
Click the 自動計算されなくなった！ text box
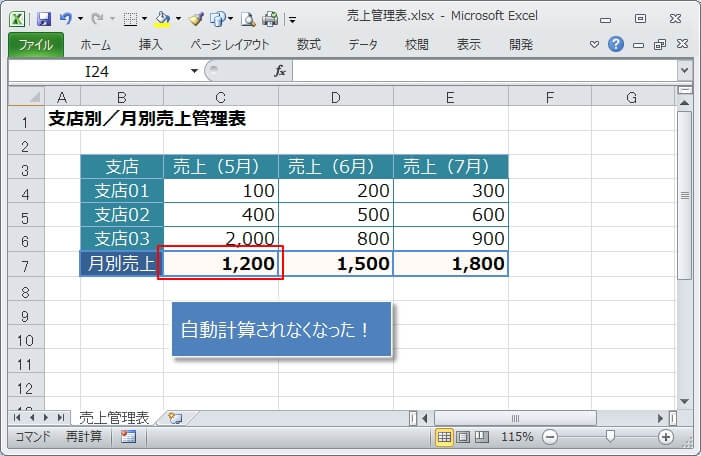pos(282,329)
